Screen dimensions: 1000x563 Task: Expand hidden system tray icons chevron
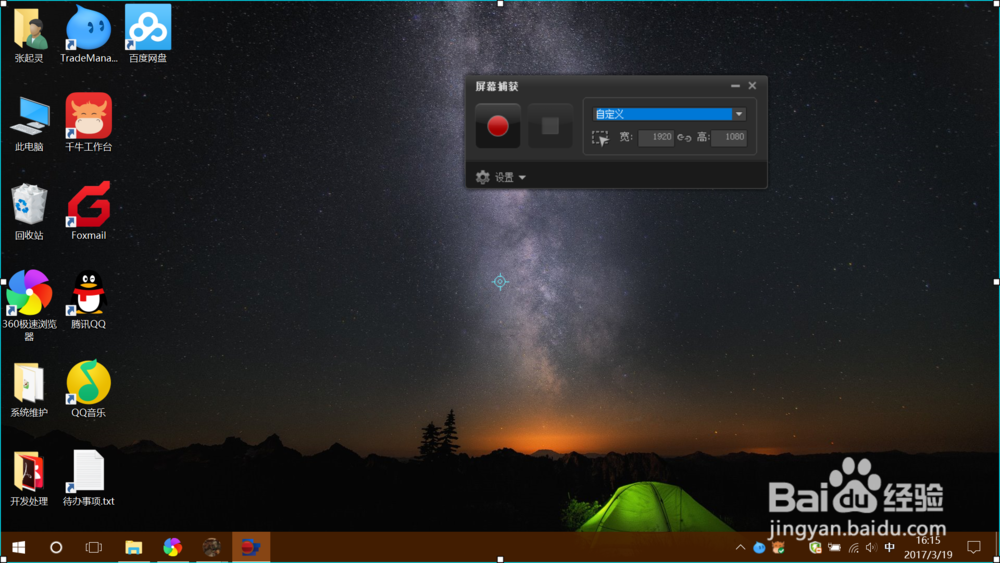[740, 547]
